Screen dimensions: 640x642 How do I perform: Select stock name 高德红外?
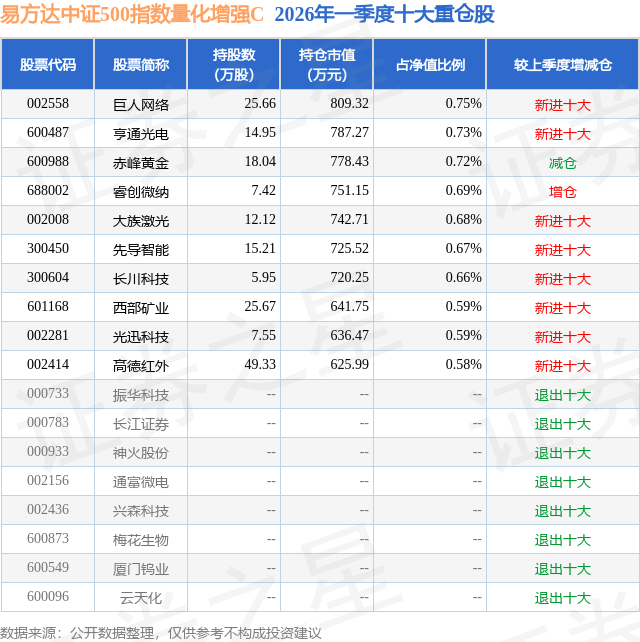(x=141, y=366)
